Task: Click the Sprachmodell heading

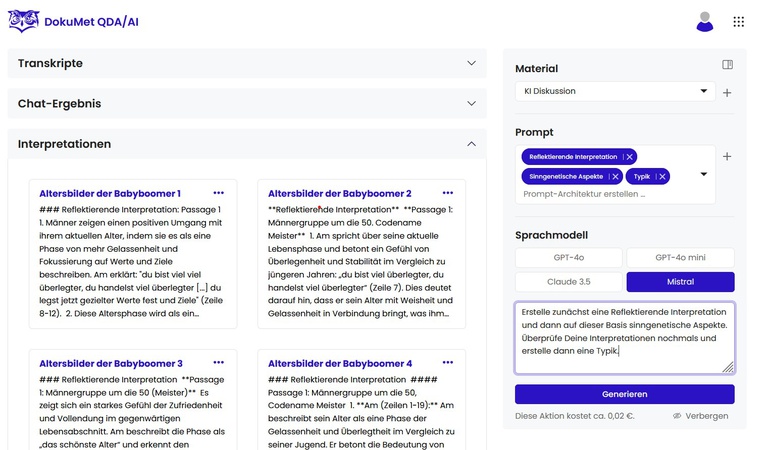Action: click(552, 235)
